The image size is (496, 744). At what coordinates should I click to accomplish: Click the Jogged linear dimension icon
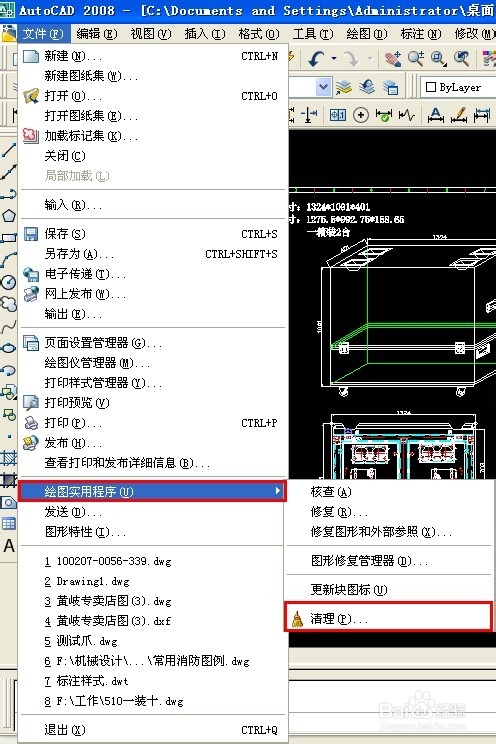coord(406,115)
